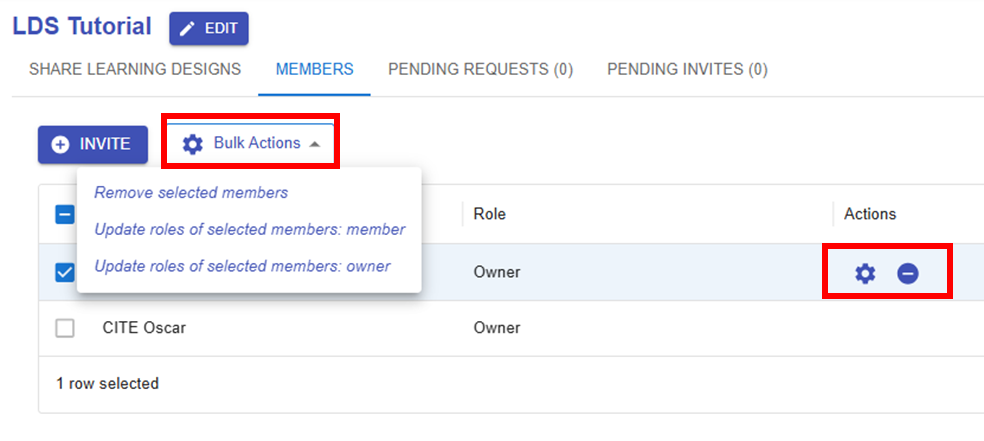
Task: Toggle the select-all header checkbox
Action: pos(65,214)
